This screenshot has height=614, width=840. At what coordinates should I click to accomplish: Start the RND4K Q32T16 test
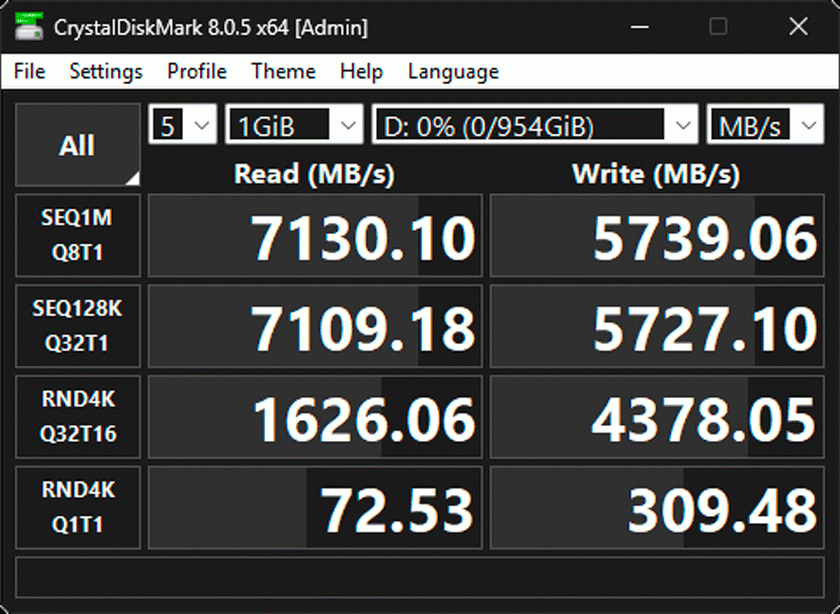point(78,416)
